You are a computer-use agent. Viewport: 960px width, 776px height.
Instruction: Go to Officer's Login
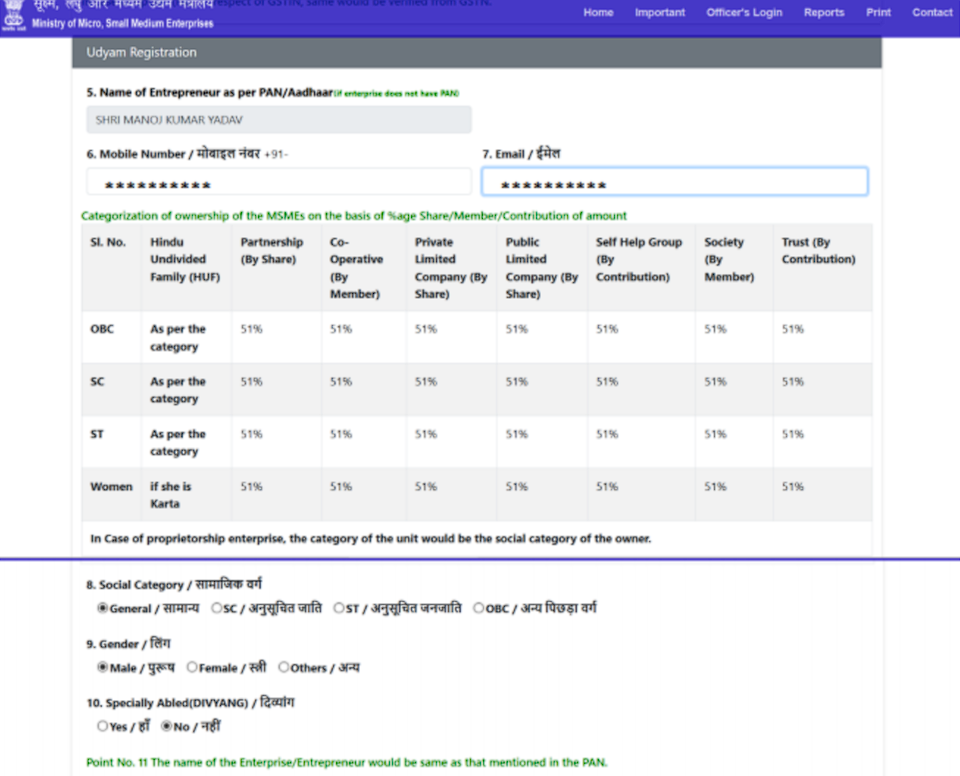click(744, 12)
